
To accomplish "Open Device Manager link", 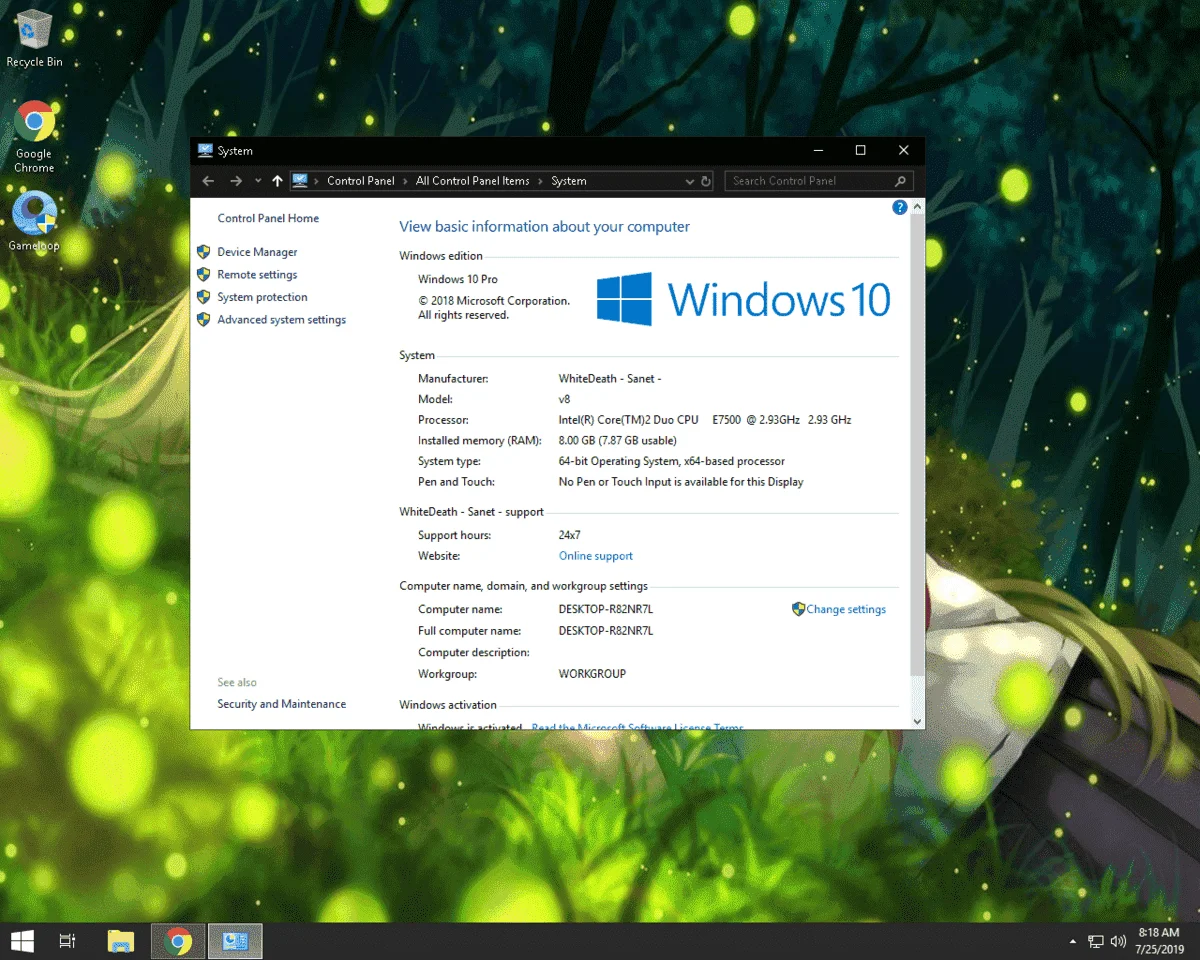I will (x=257, y=252).
